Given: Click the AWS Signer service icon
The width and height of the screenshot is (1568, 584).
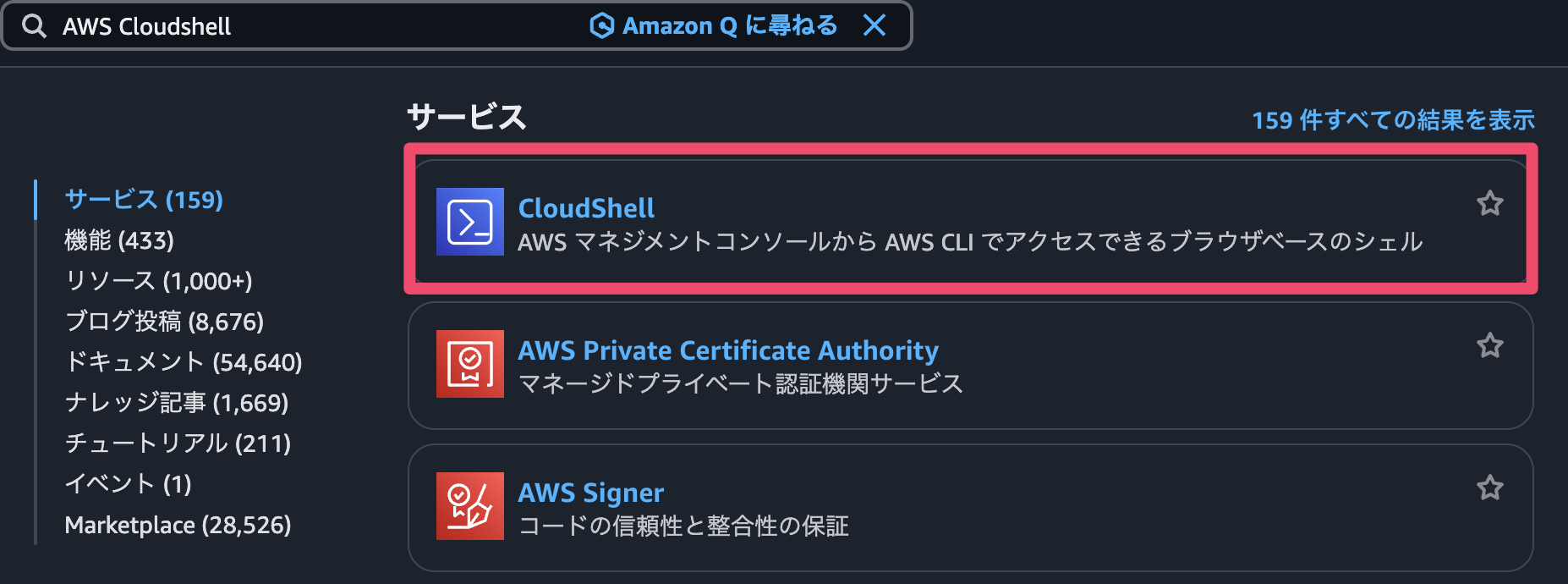Looking at the screenshot, I should tap(469, 506).
